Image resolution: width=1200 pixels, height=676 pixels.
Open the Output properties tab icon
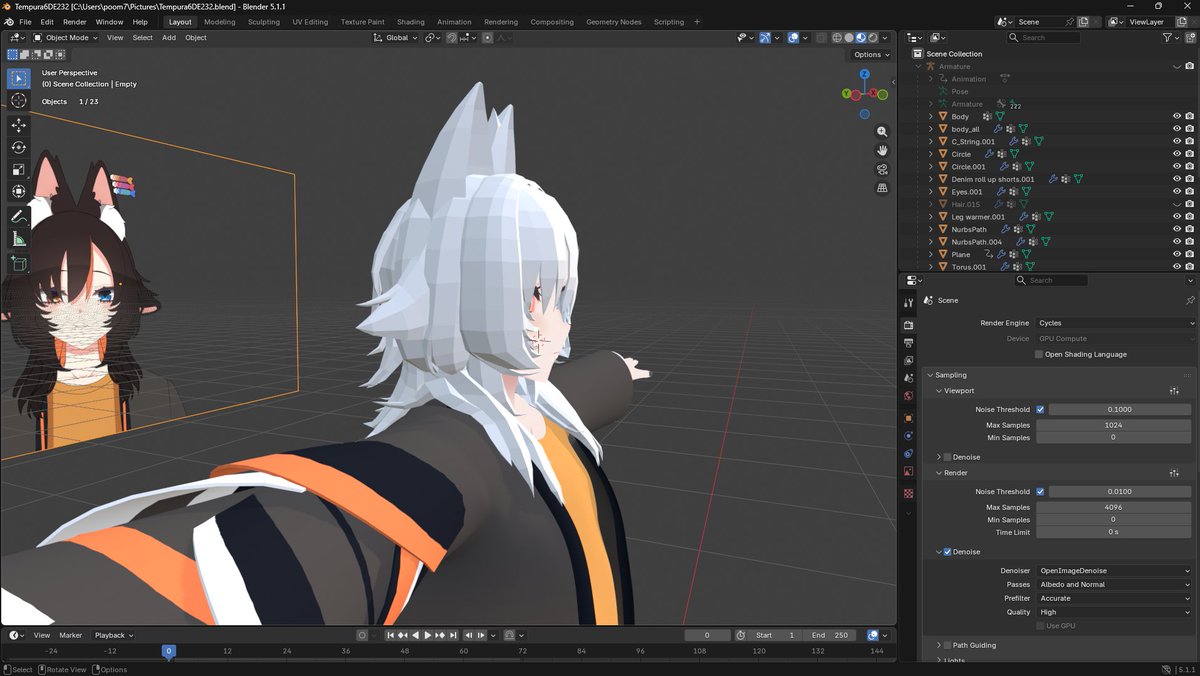click(x=908, y=343)
